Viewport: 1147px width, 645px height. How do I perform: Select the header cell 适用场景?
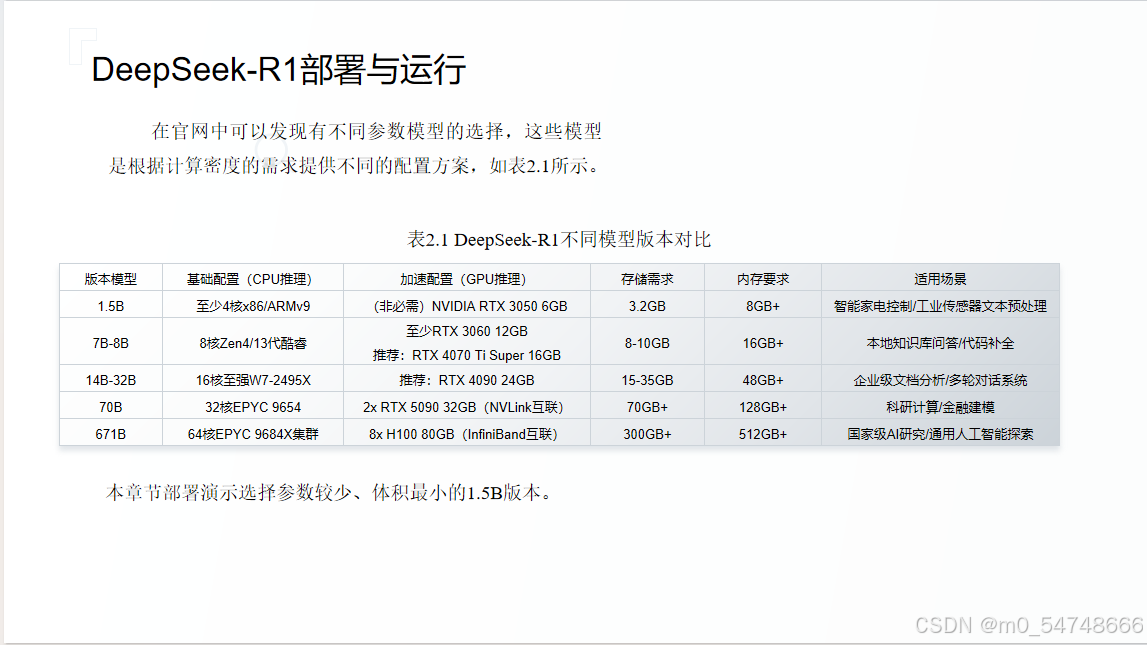tap(940, 279)
